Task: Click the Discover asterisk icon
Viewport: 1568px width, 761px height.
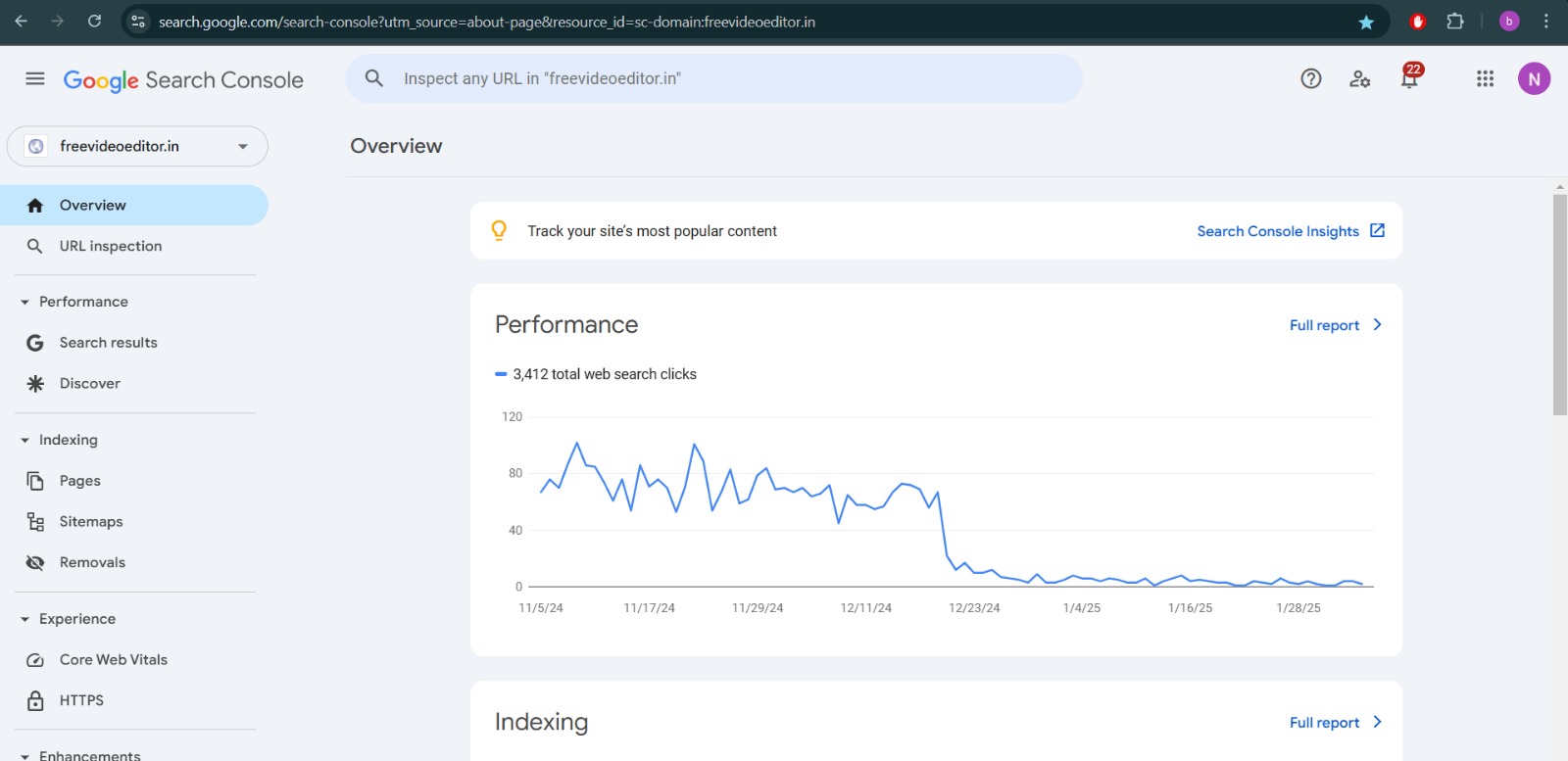Action: 35,384
